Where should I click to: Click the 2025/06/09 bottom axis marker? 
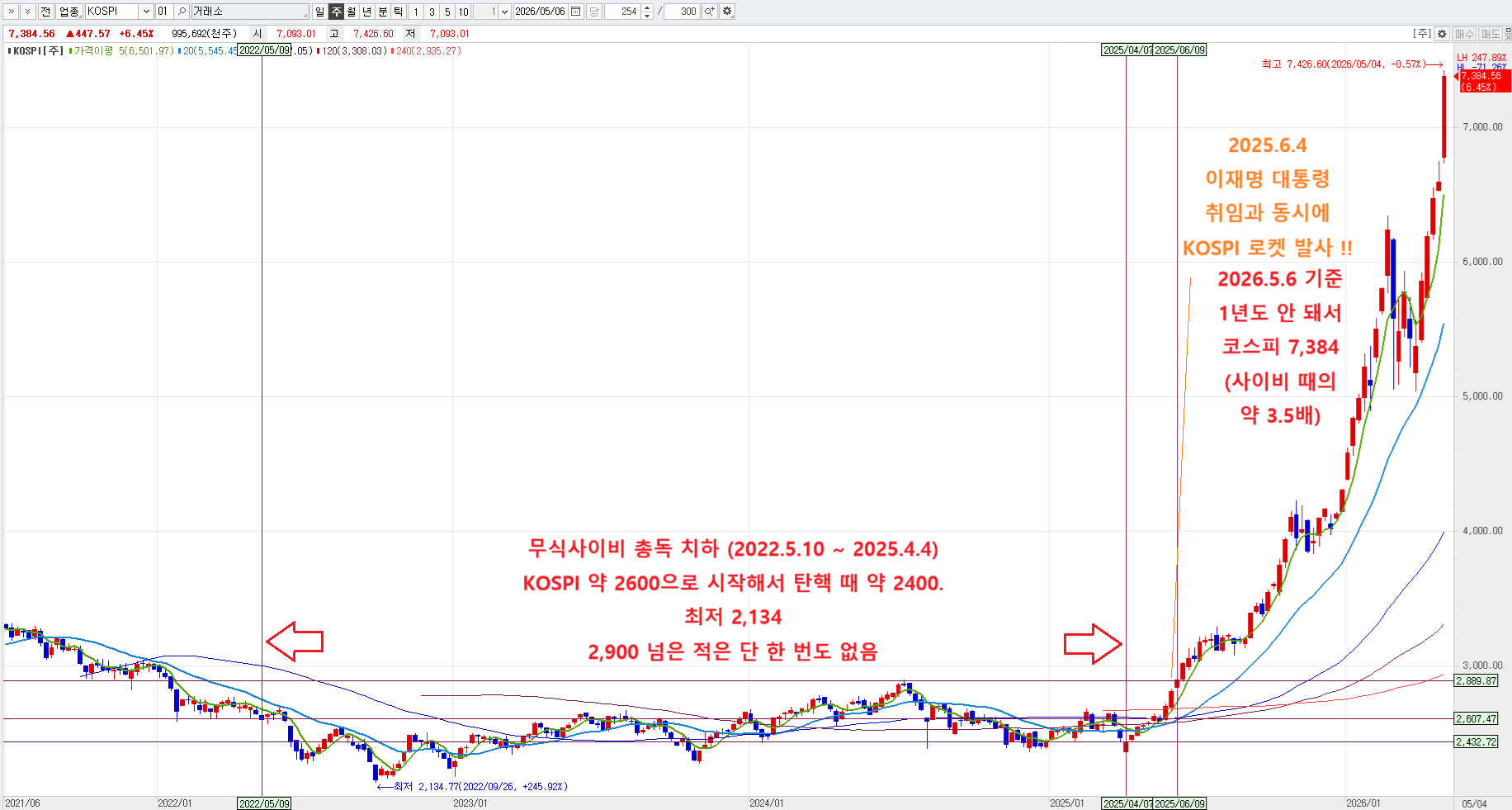(1179, 803)
